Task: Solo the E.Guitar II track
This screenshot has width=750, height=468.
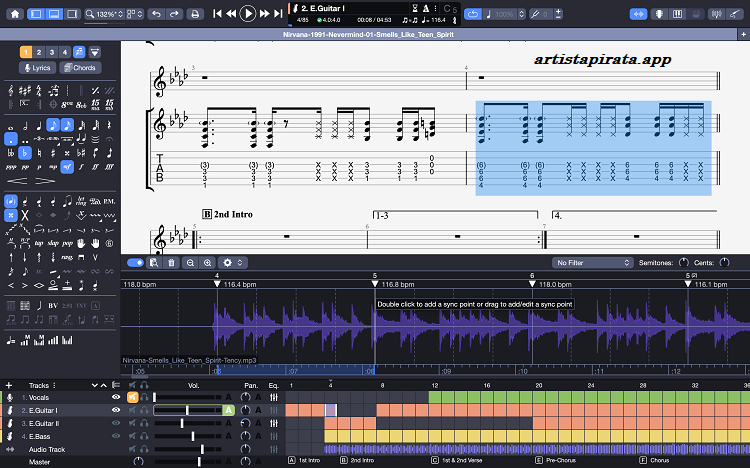Action: pos(144,423)
